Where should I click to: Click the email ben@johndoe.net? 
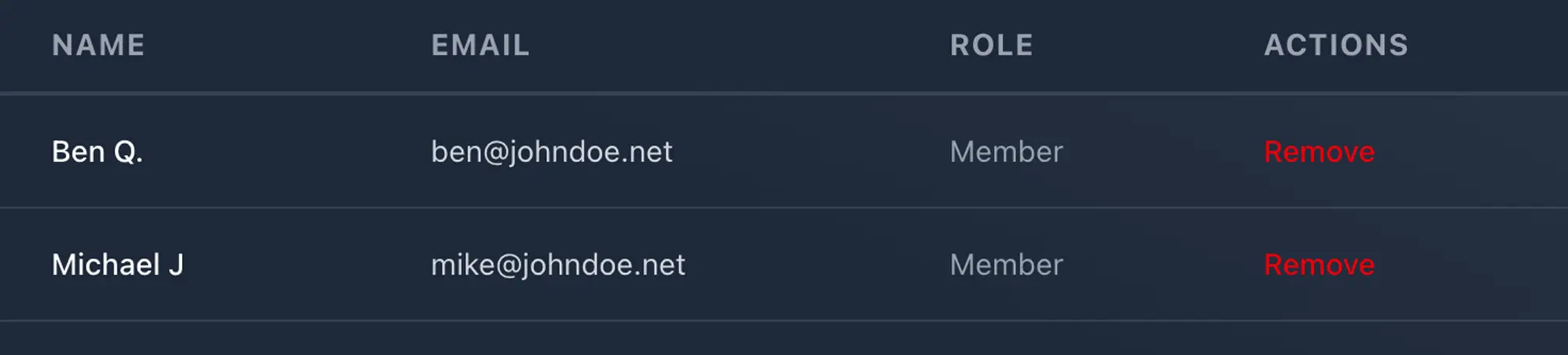[551, 152]
